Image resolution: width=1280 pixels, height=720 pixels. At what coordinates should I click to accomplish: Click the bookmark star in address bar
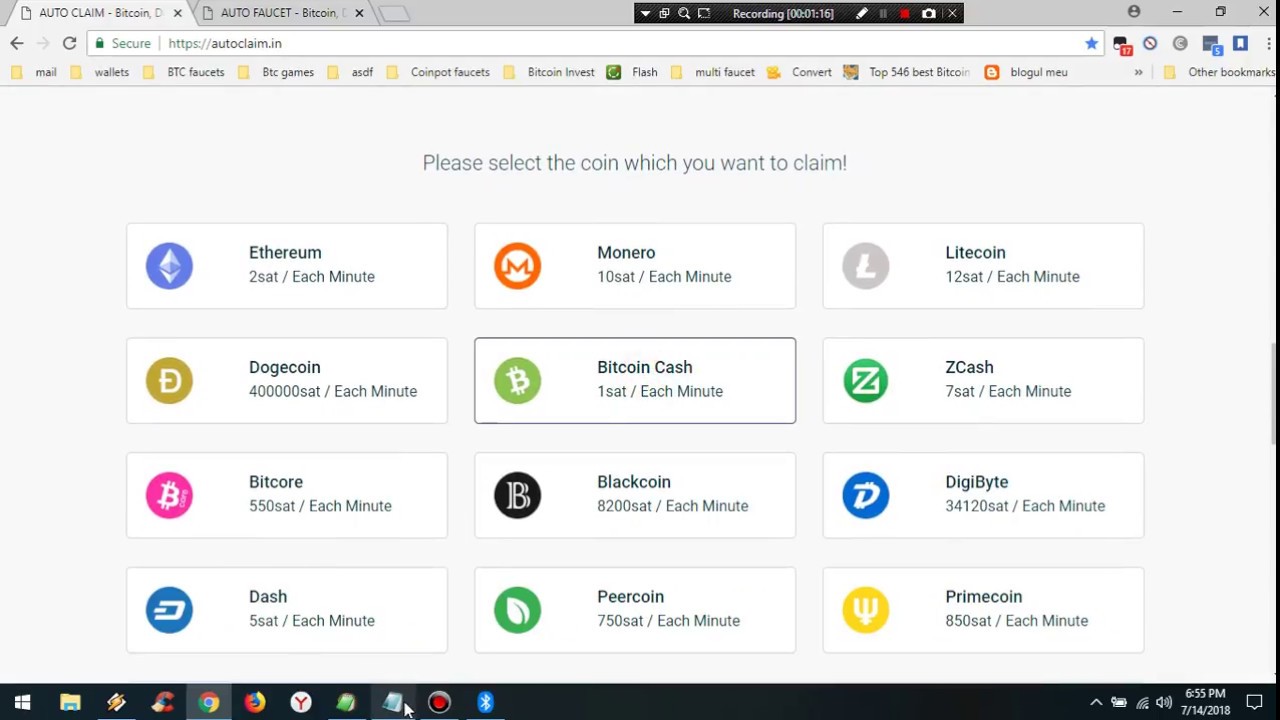click(1091, 43)
